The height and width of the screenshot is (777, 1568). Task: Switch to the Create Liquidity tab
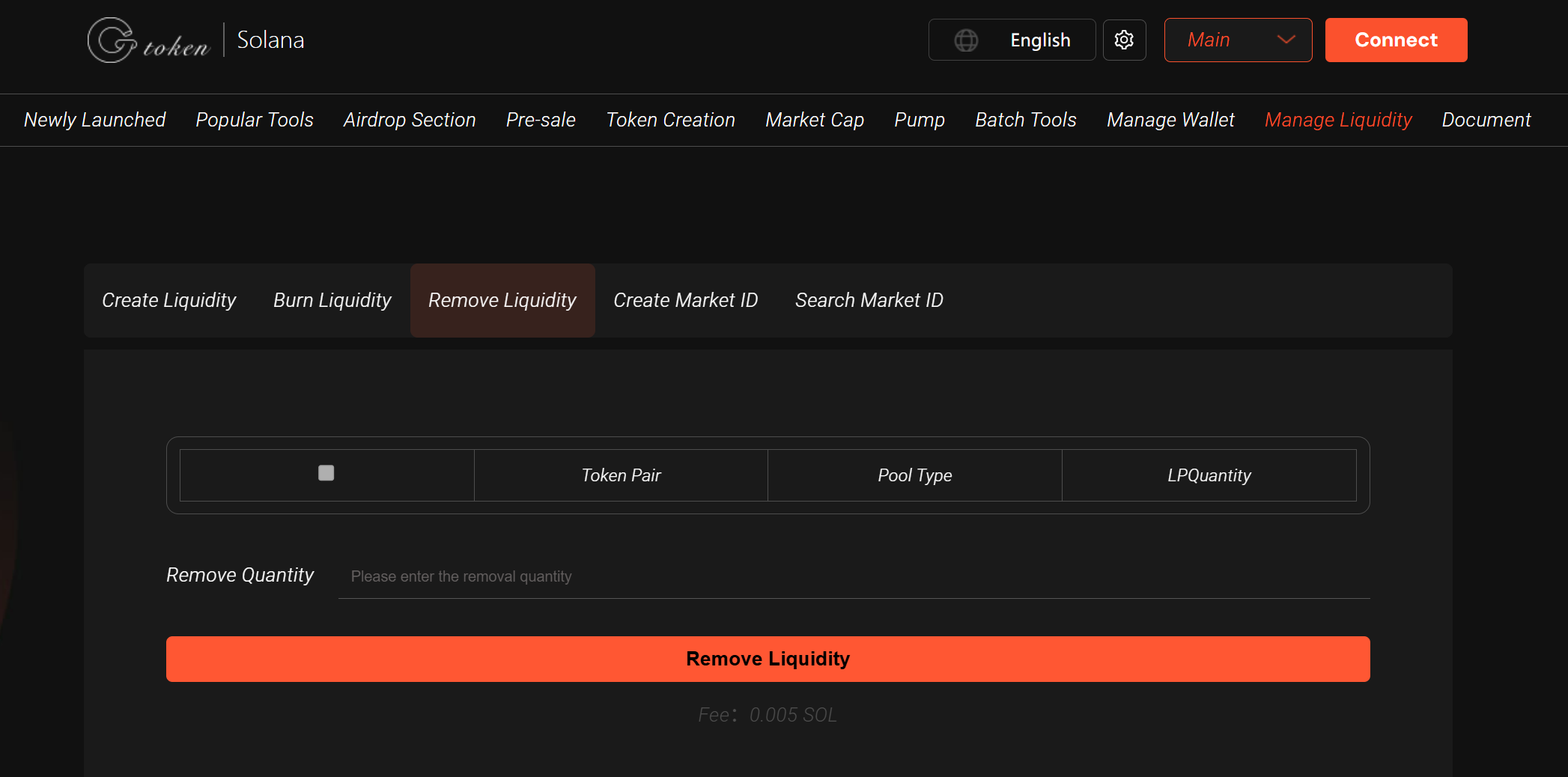[x=168, y=300]
